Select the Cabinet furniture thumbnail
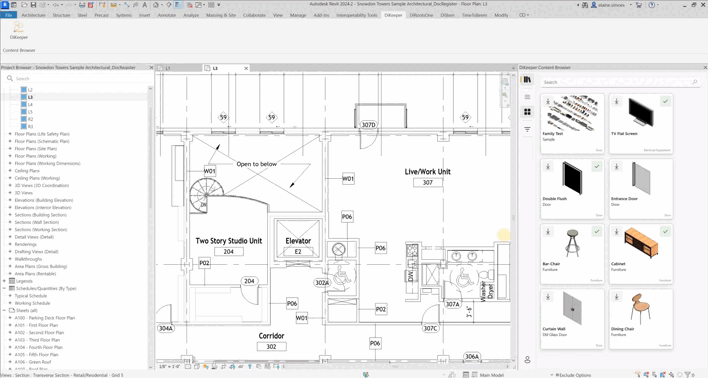The height and width of the screenshot is (378, 708). coord(641,243)
